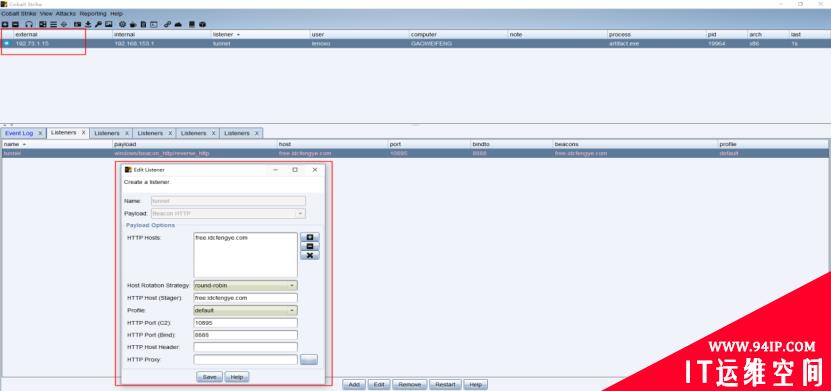This screenshot has height=391, width=831.
Task: Click the gear toolbar icon
Action: [122, 24]
